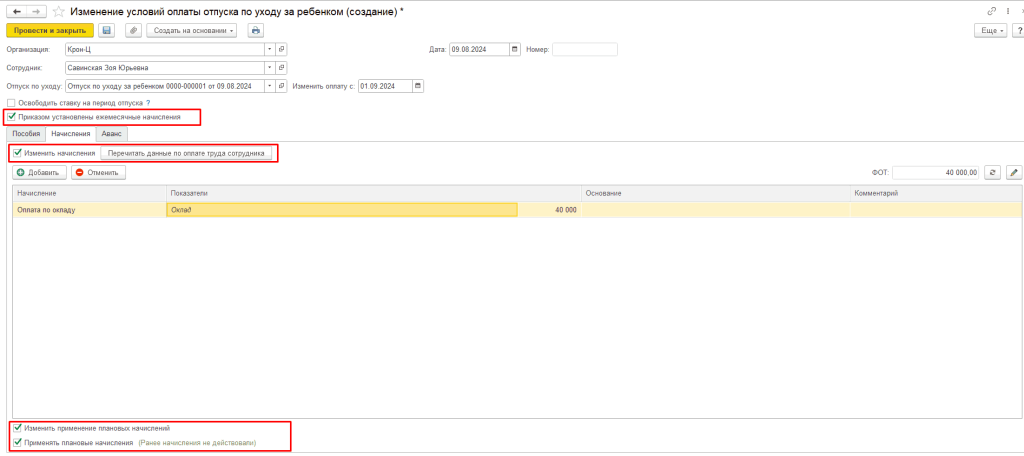The height and width of the screenshot is (456, 1024).
Task: Go back using the left arrow
Action: pos(14,11)
